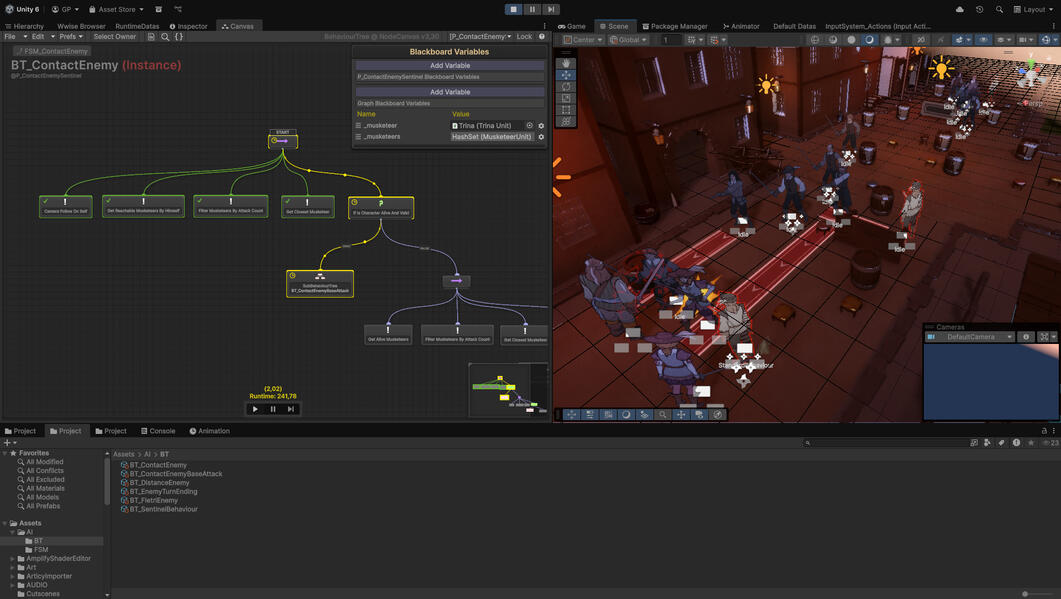
Task: Open Undo History with the clock icon
Action: (x=979, y=9)
